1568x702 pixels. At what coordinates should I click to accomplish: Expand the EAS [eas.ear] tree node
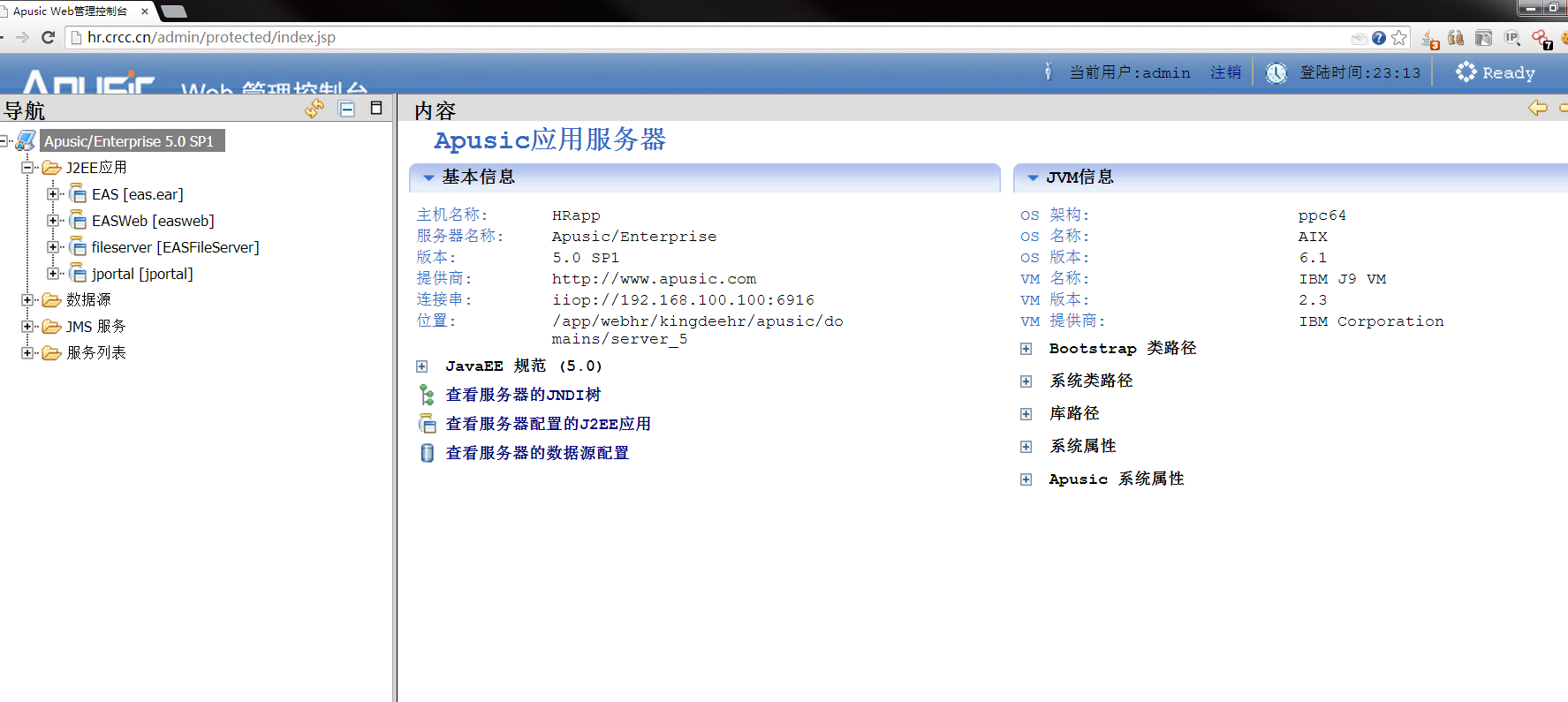point(53,194)
